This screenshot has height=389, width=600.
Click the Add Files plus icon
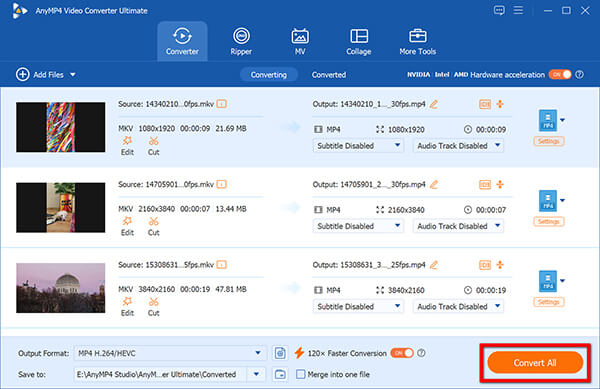pyautogui.click(x=23, y=75)
